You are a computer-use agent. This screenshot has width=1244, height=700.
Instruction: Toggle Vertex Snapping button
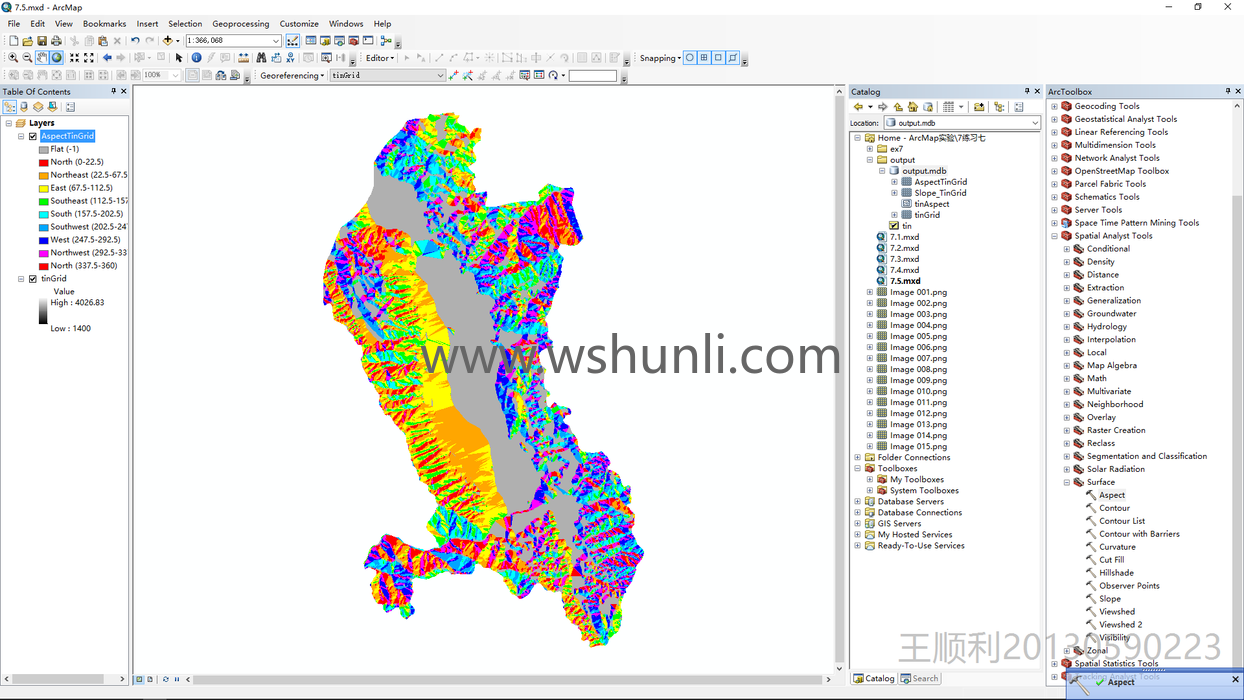[x=718, y=58]
